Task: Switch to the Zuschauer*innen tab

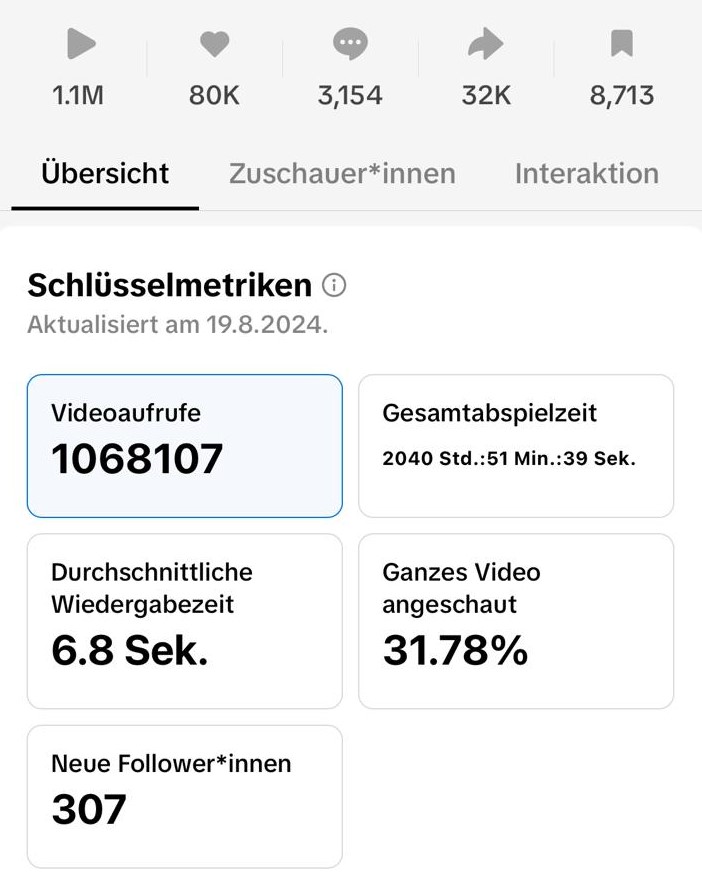Action: click(342, 173)
